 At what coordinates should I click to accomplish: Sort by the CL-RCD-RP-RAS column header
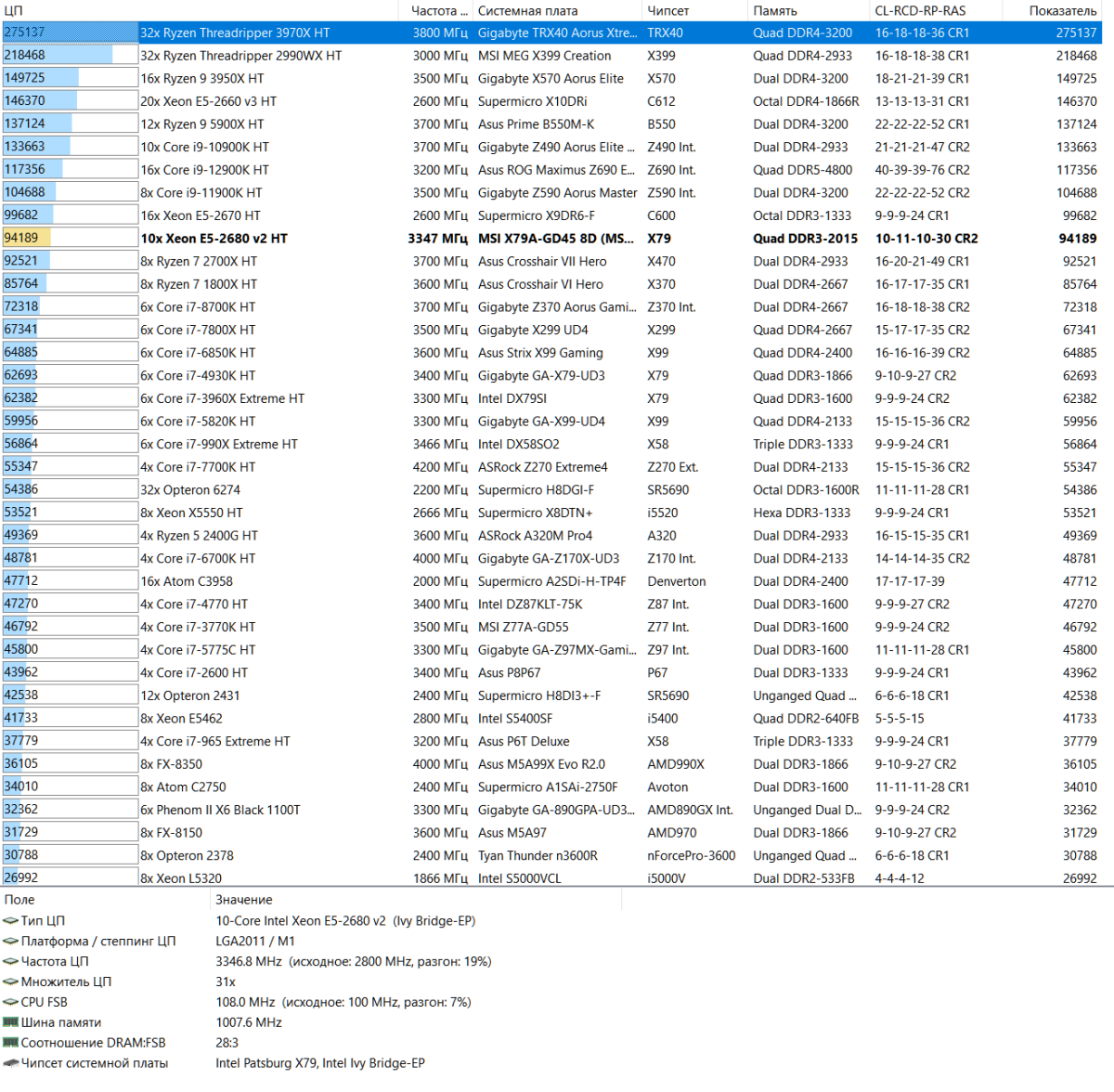(936, 10)
